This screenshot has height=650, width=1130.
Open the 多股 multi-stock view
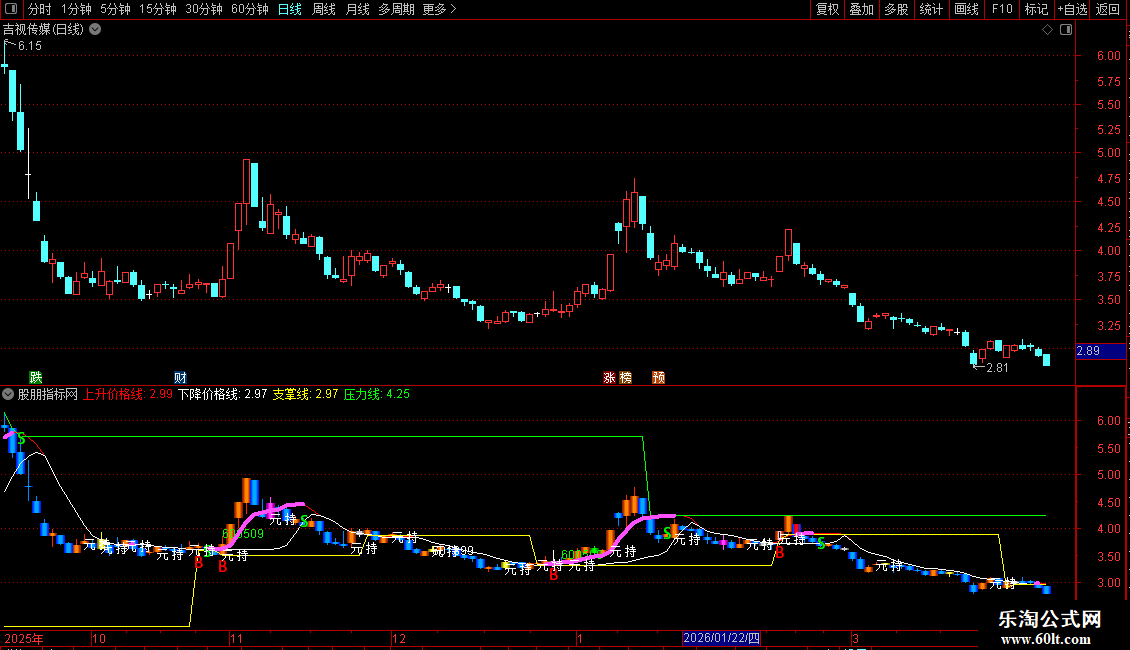pyautogui.click(x=896, y=9)
